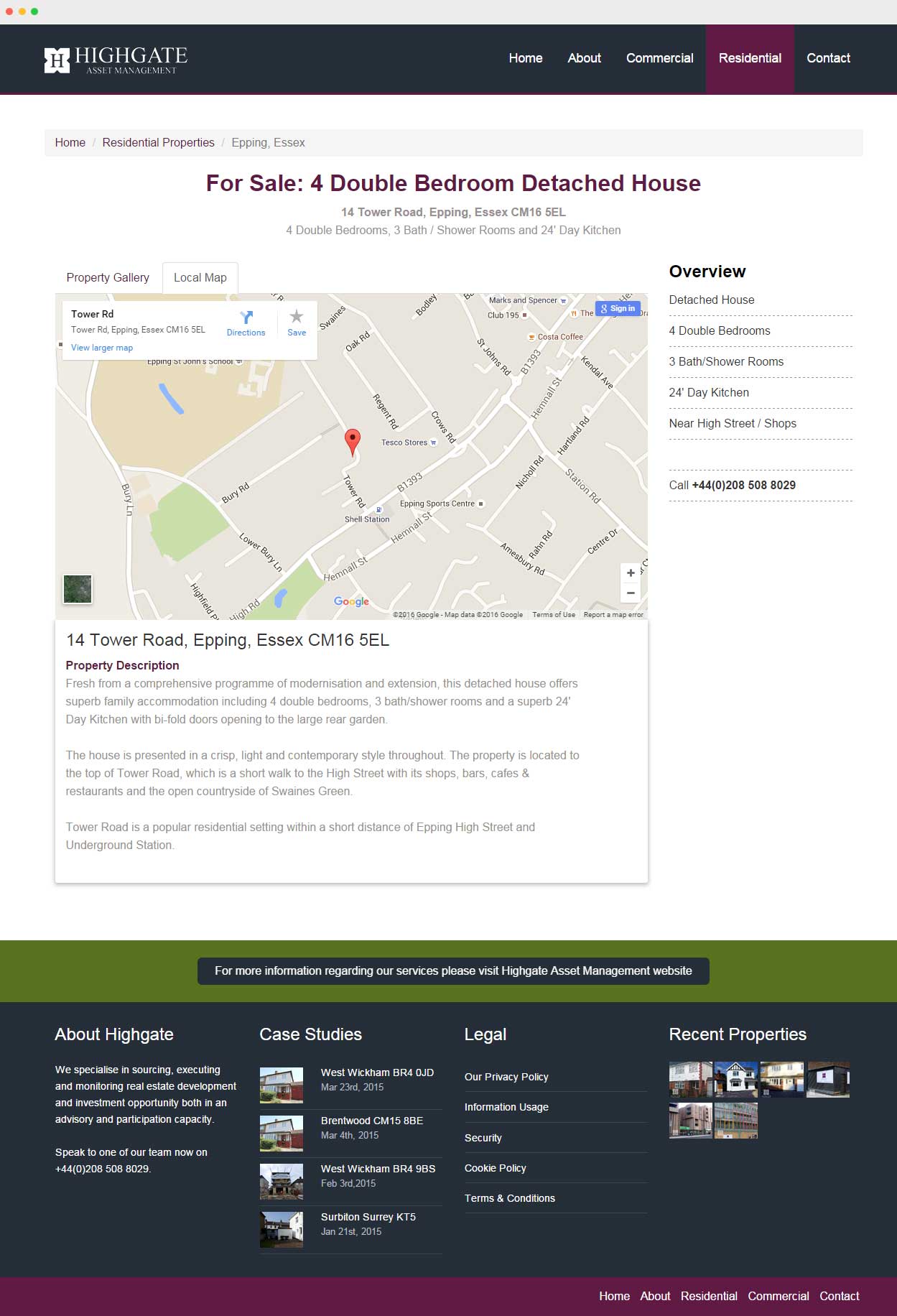Click the white Tudor house recent property thumbnail
The width and height of the screenshot is (897, 1316).
[736, 1080]
